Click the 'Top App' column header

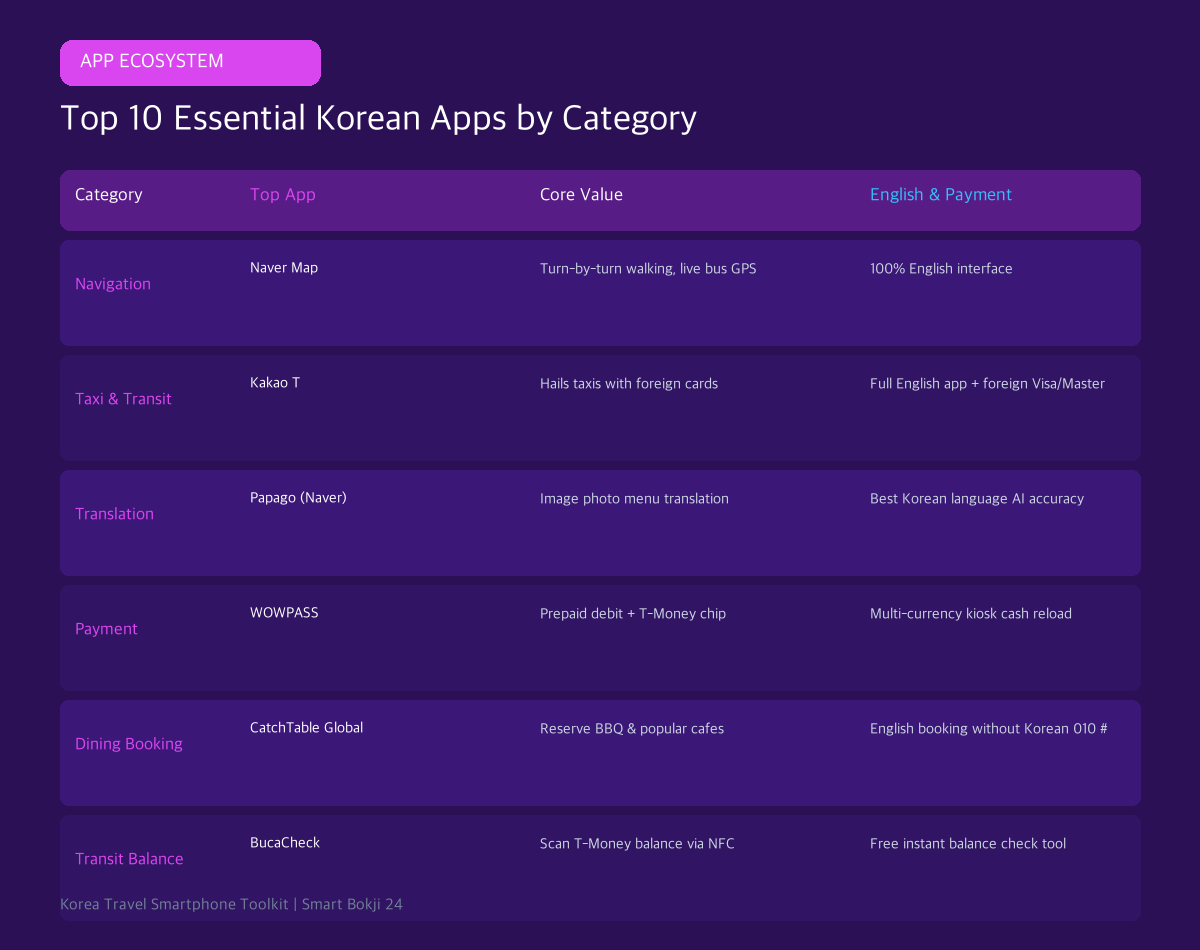283,195
